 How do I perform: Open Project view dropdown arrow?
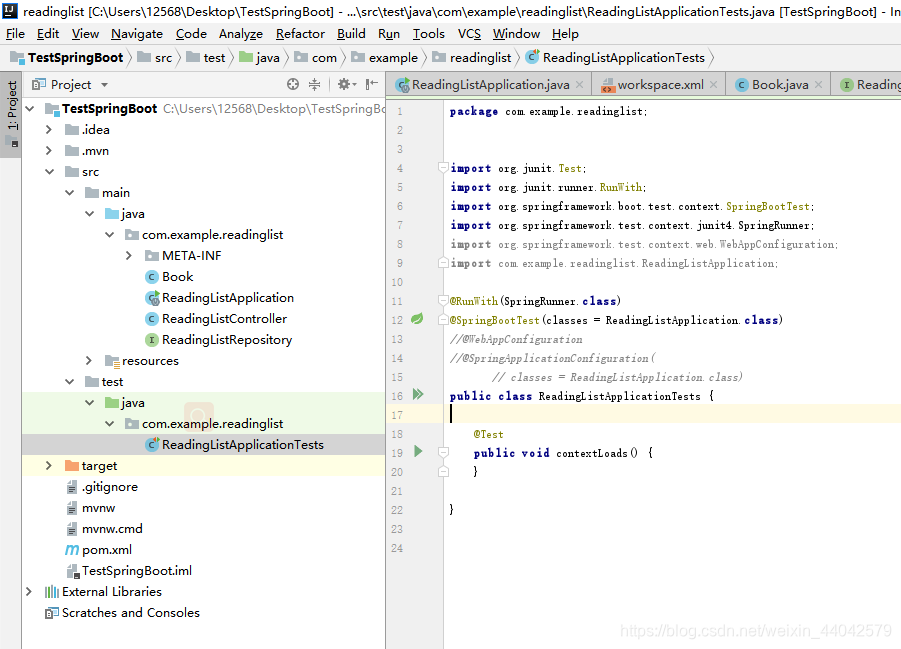click(x=105, y=85)
